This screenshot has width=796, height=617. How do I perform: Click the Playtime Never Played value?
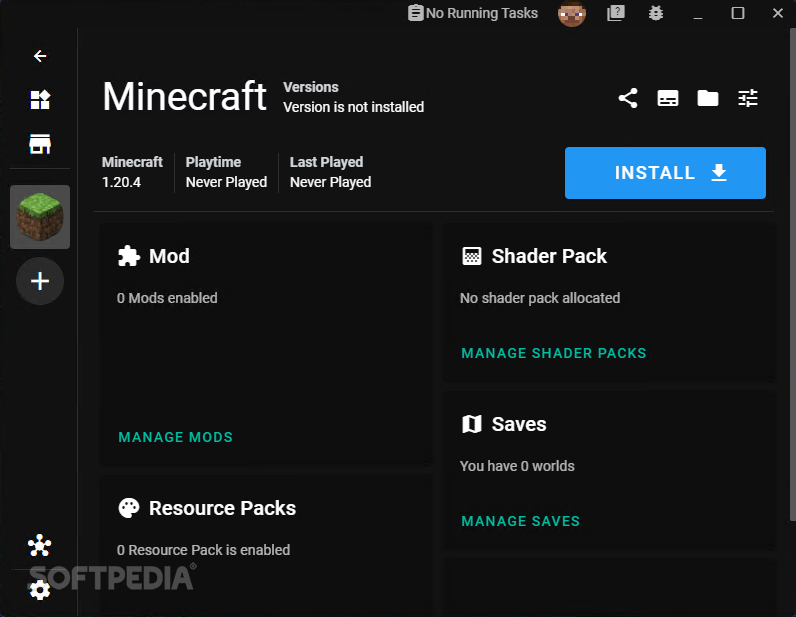(x=226, y=182)
